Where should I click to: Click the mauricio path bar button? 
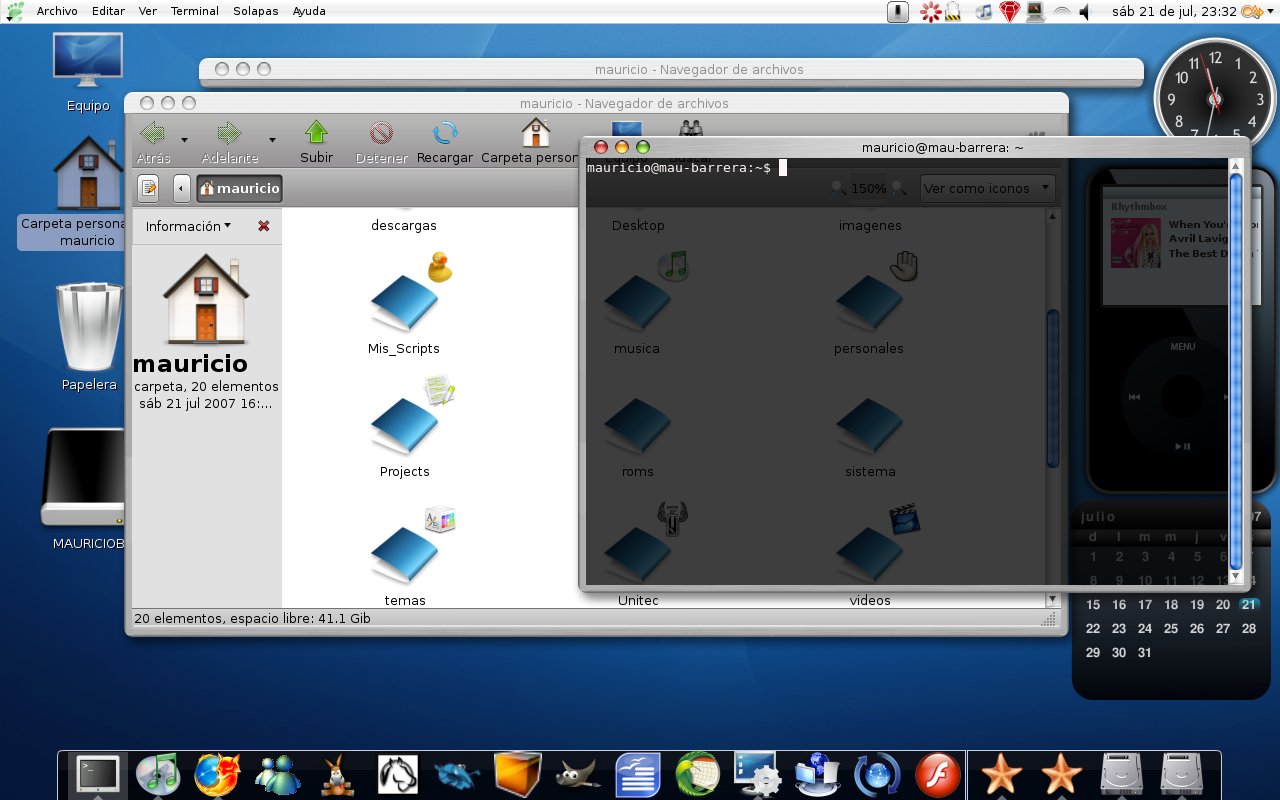coord(240,187)
